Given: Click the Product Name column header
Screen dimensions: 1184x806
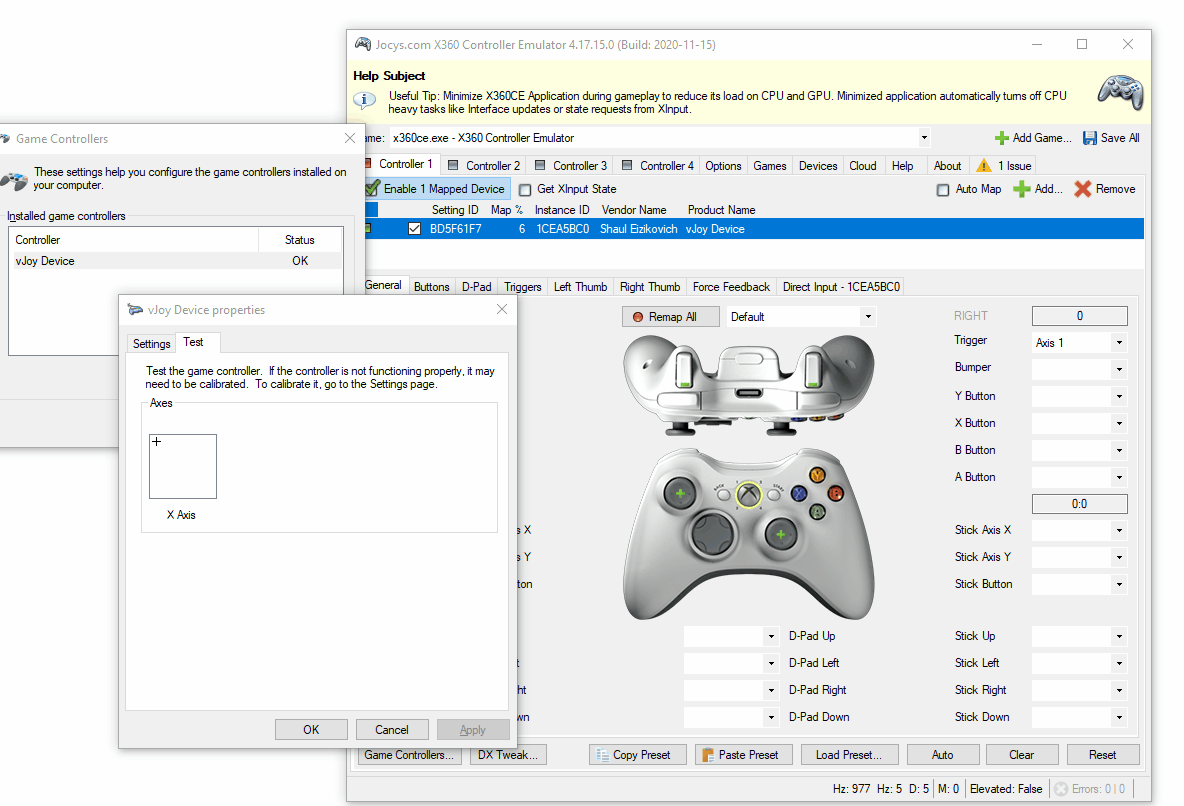Looking at the screenshot, I should (721, 210).
